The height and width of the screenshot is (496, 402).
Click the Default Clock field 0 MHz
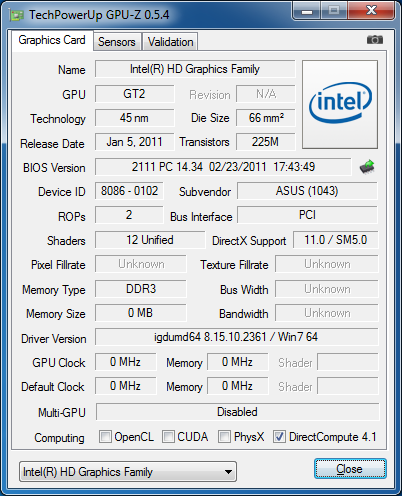pyautogui.click(x=125, y=386)
